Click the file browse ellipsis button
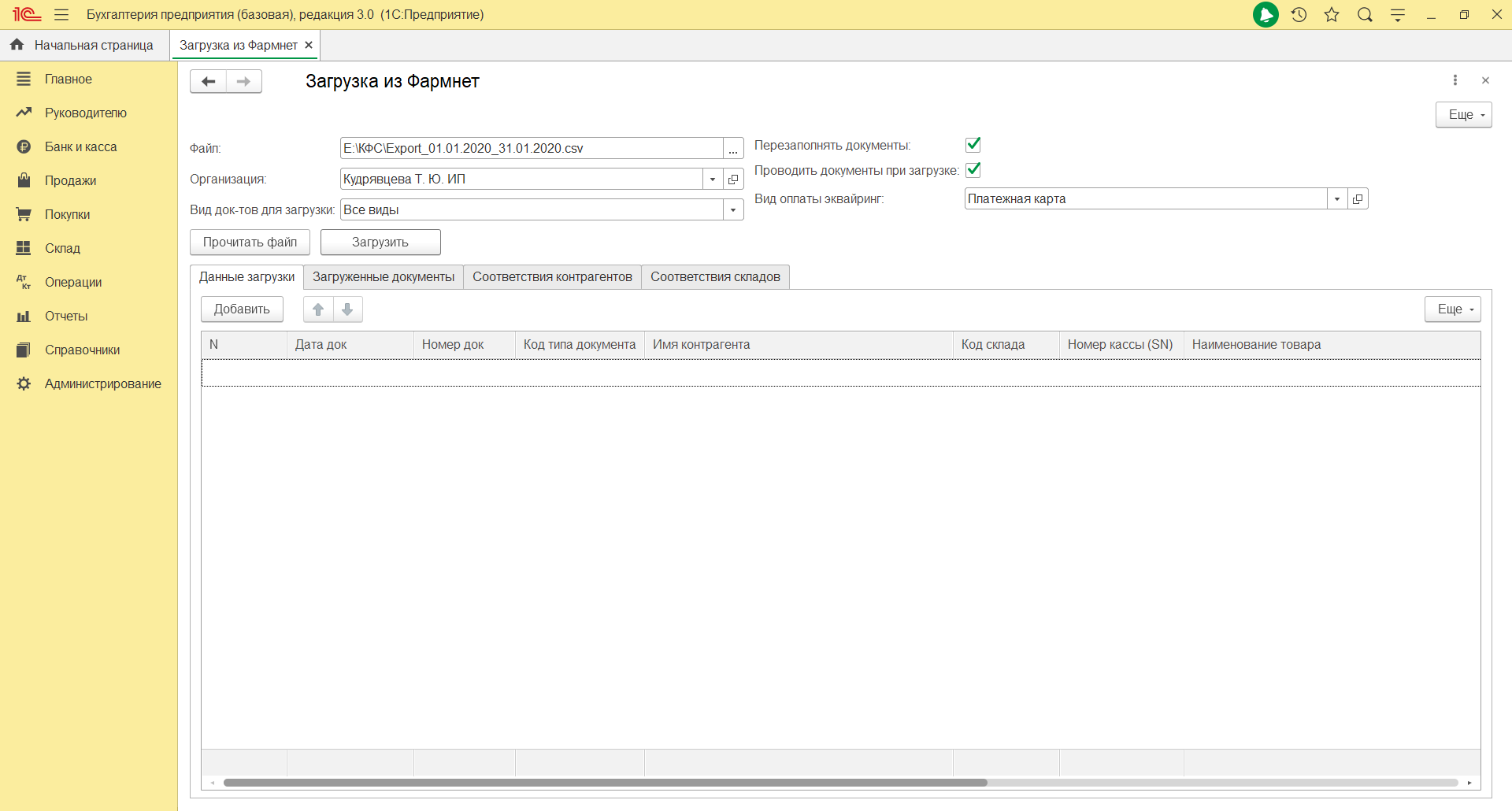The image size is (1512, 811). pyautogui.click(x=733, y=149)
